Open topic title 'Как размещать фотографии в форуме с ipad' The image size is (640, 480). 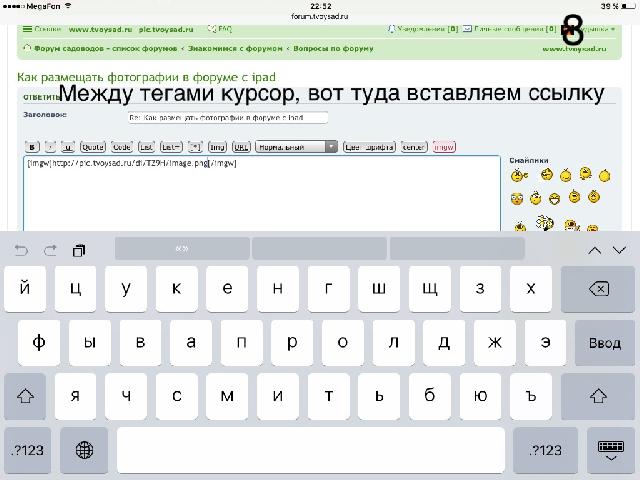(146, 77)
